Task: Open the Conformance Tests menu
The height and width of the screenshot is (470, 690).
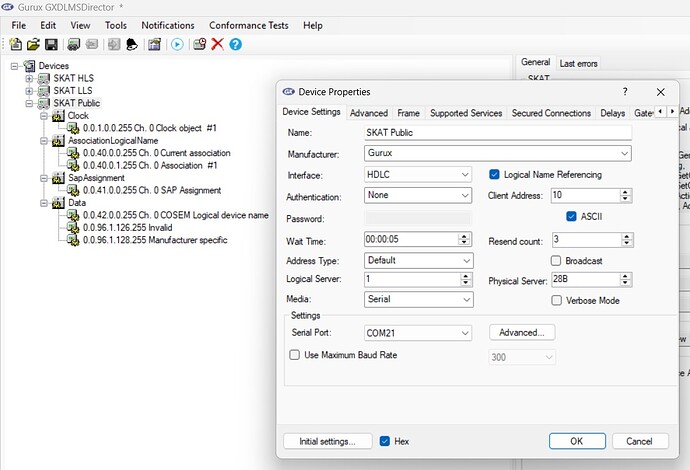Action: pos(248,24)
